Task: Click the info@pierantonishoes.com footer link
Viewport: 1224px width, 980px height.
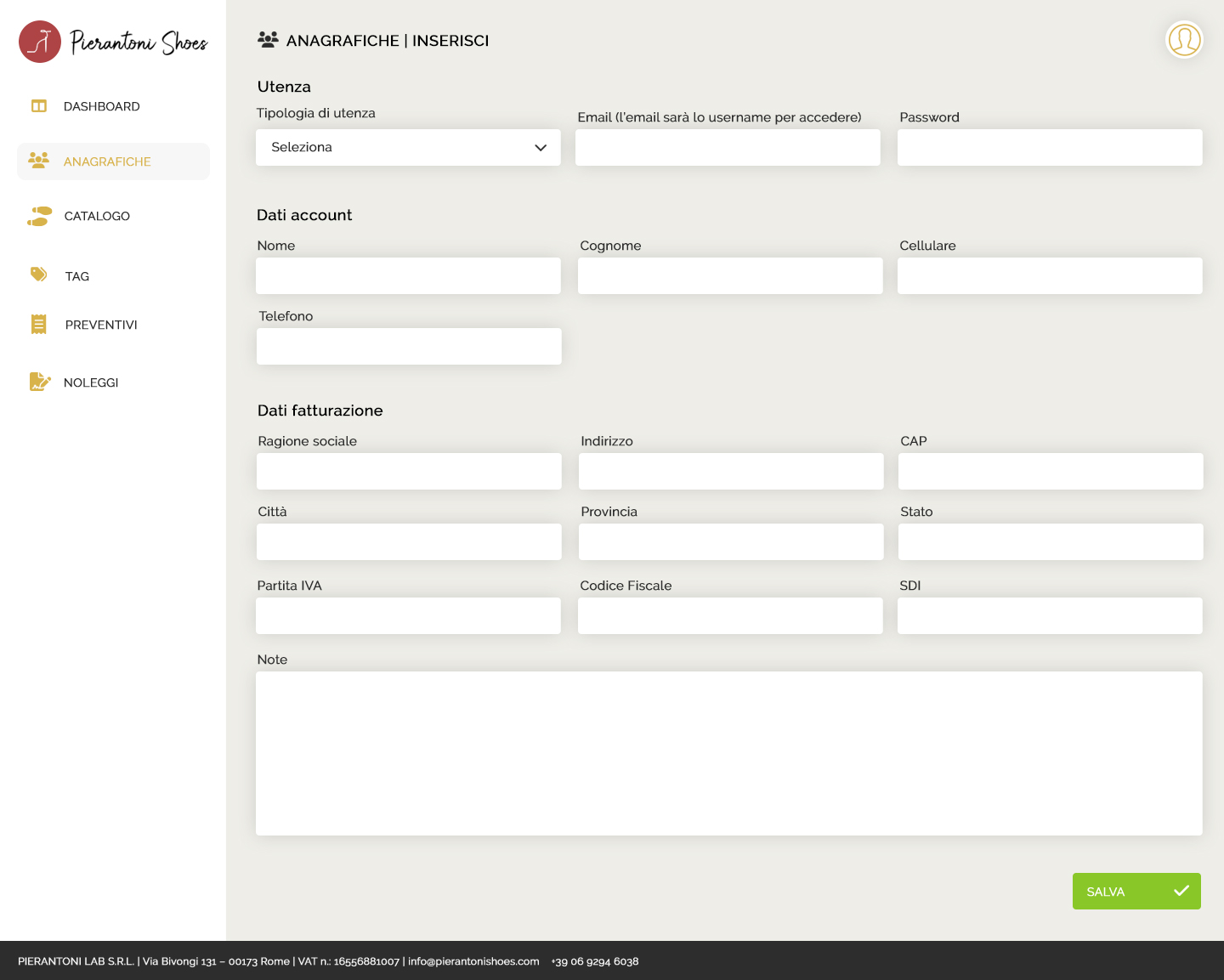Action: pos(473,961)
